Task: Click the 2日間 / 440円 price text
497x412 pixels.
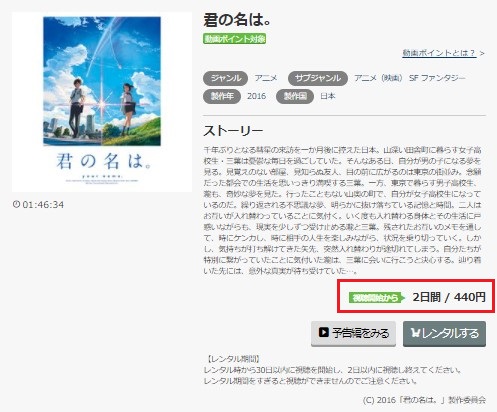Action: click(x=449, y=297)
